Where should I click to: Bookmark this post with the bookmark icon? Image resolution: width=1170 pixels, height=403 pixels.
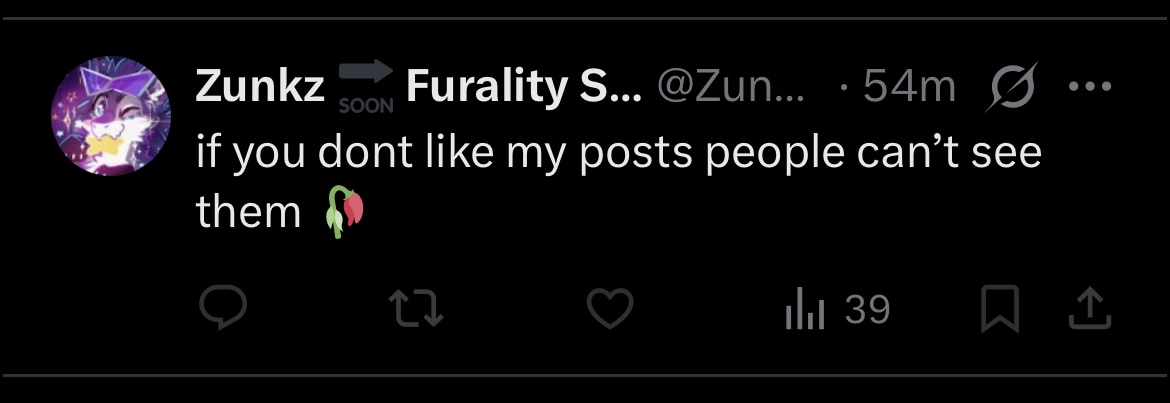tap(1000, 308)
